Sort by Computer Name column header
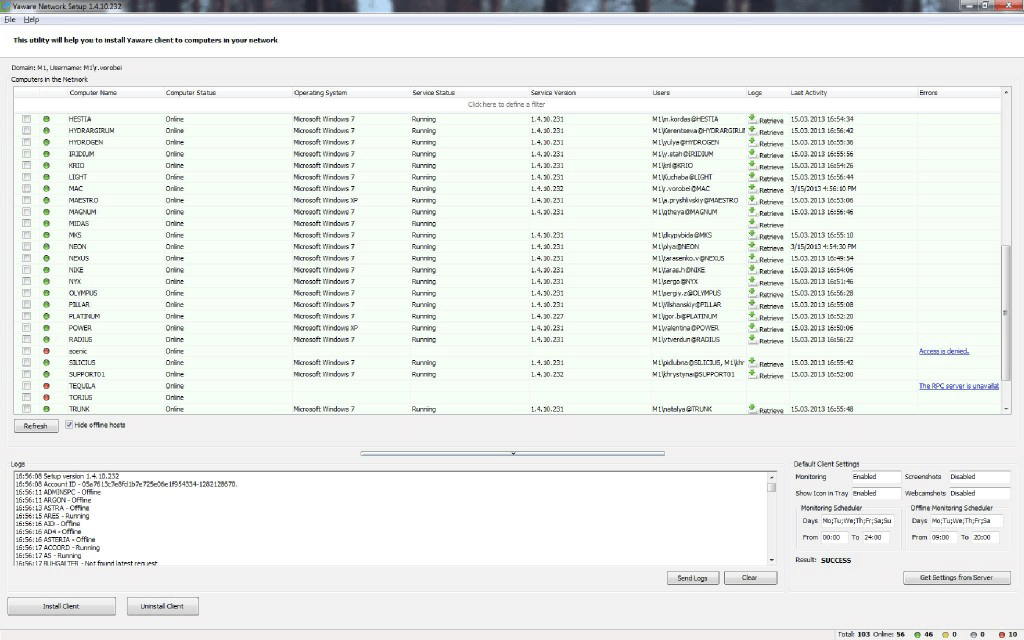Image resolution: width=1024 pixels, height=640 pixels. (x=93, y=93)
